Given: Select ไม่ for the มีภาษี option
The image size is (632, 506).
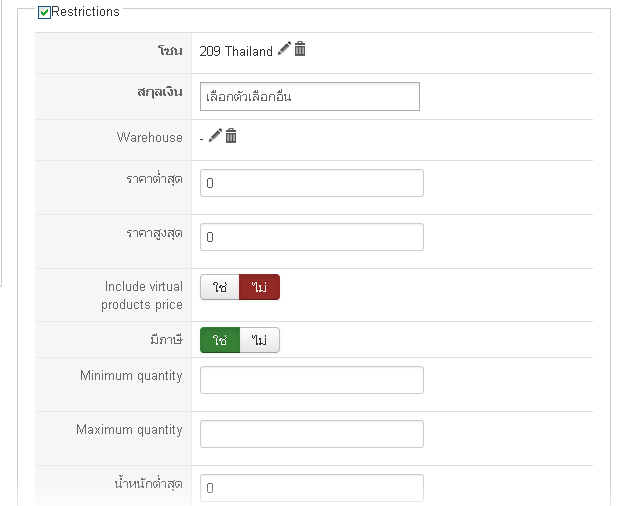Looking at the screenshot, I should (259, 341).
